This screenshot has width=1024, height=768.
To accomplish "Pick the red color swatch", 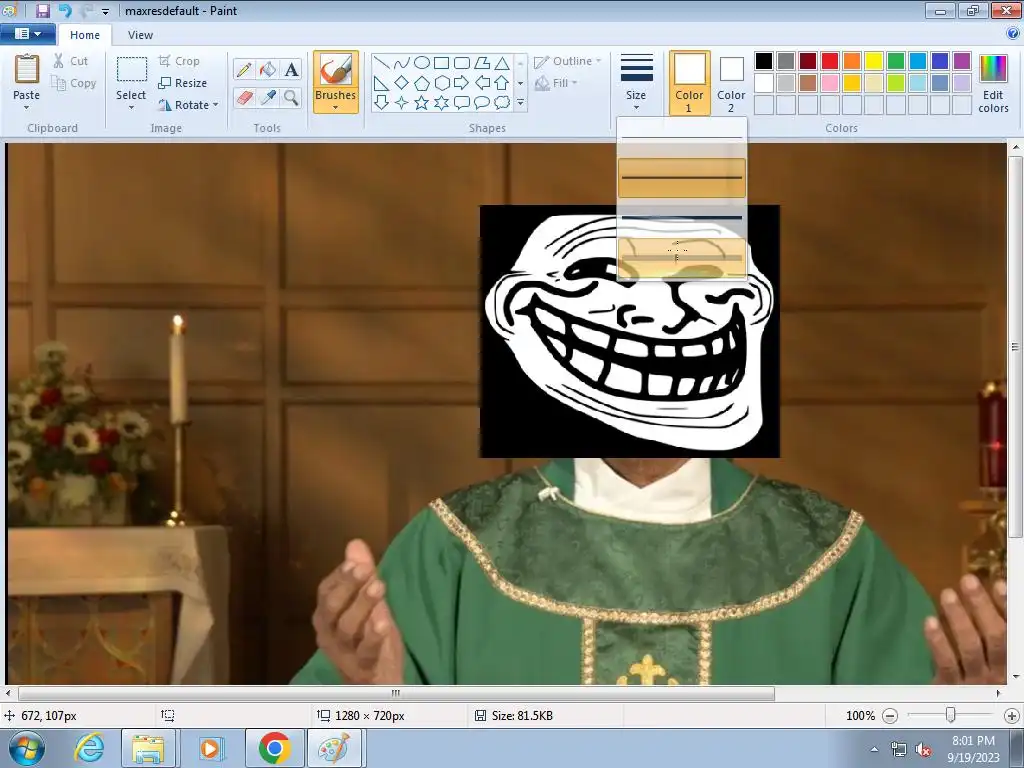I will [829, 61].
